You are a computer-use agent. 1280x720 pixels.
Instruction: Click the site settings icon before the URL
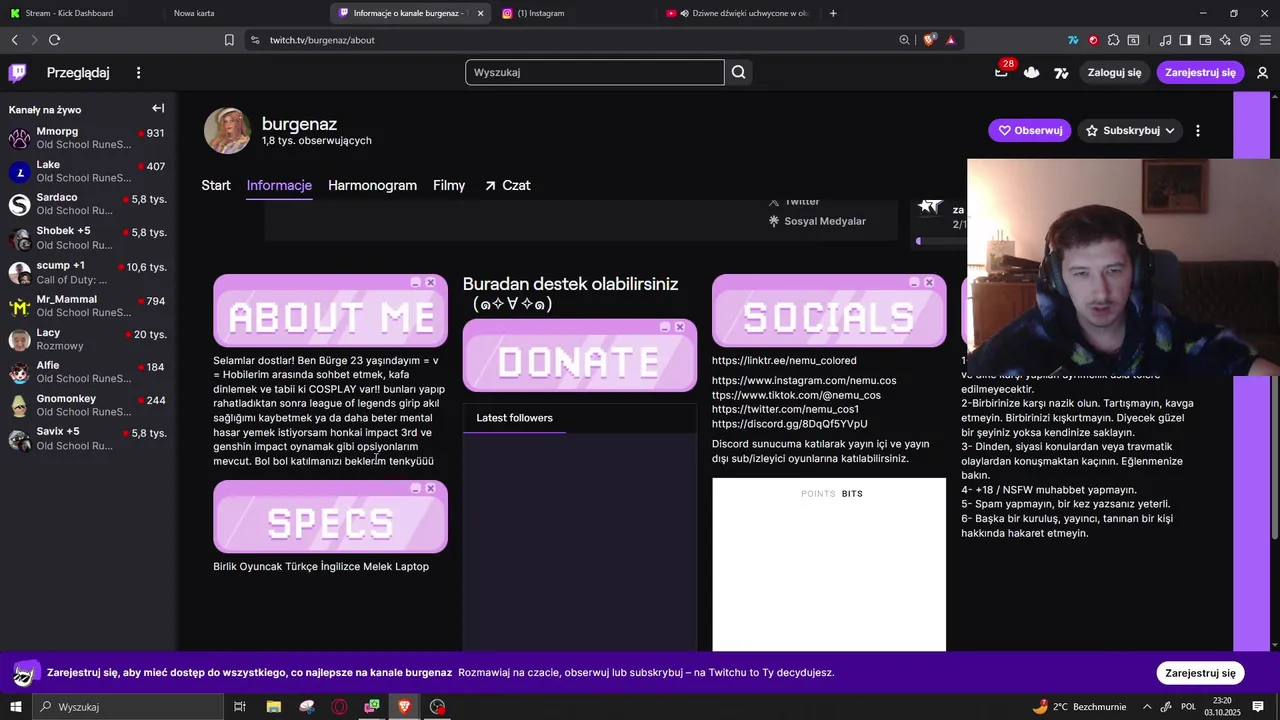point(255,40)
